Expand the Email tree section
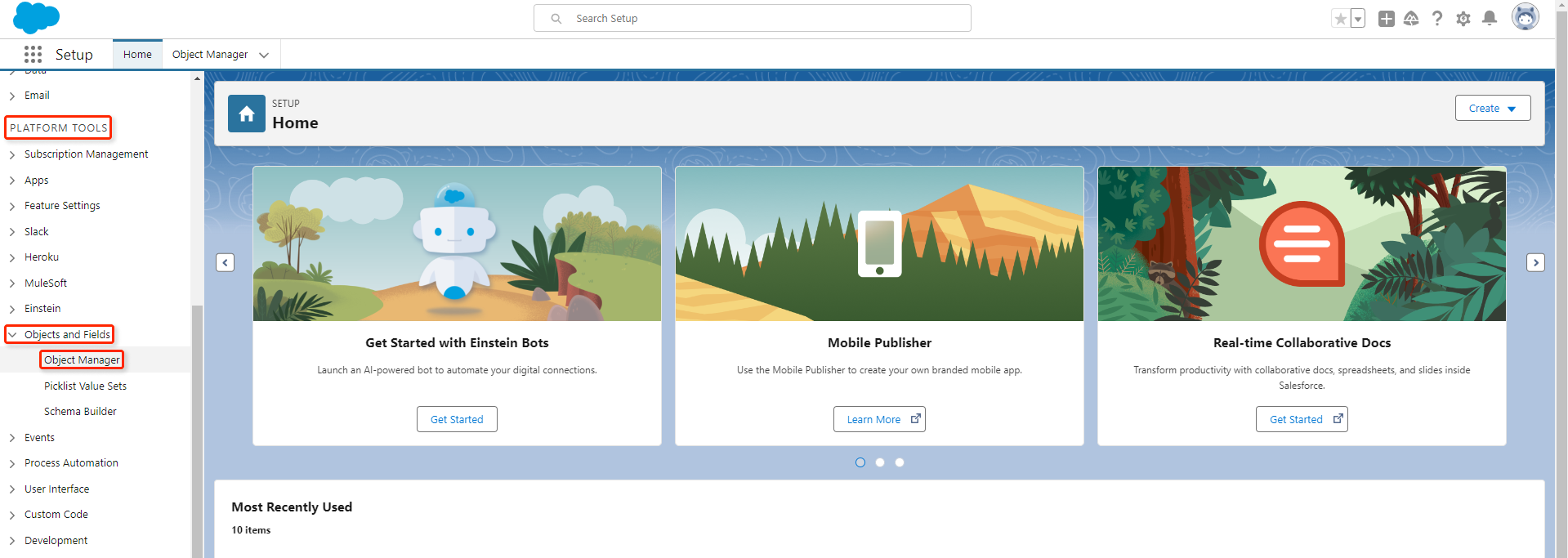 click(12, 96)
